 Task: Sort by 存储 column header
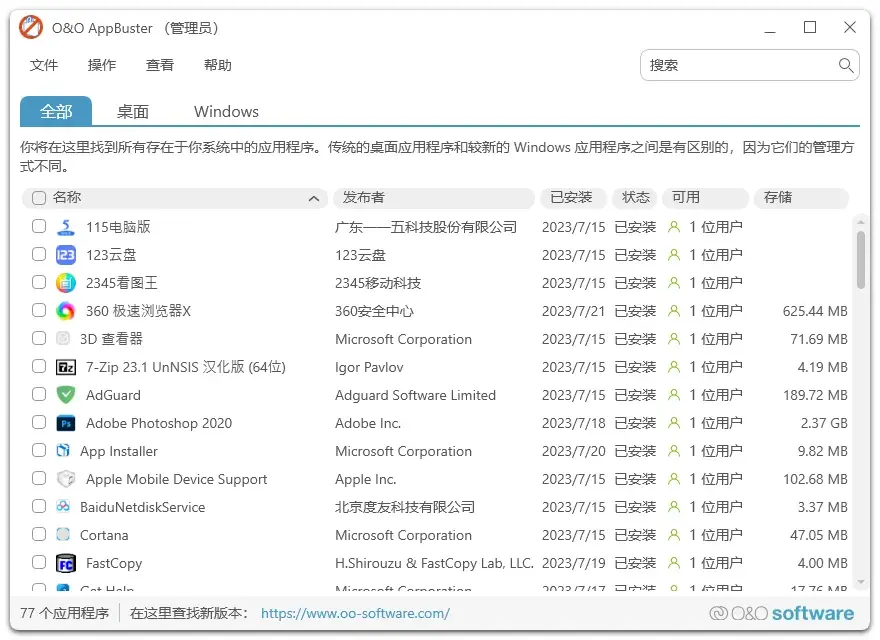pyautogui.click(x=801, y=198)
